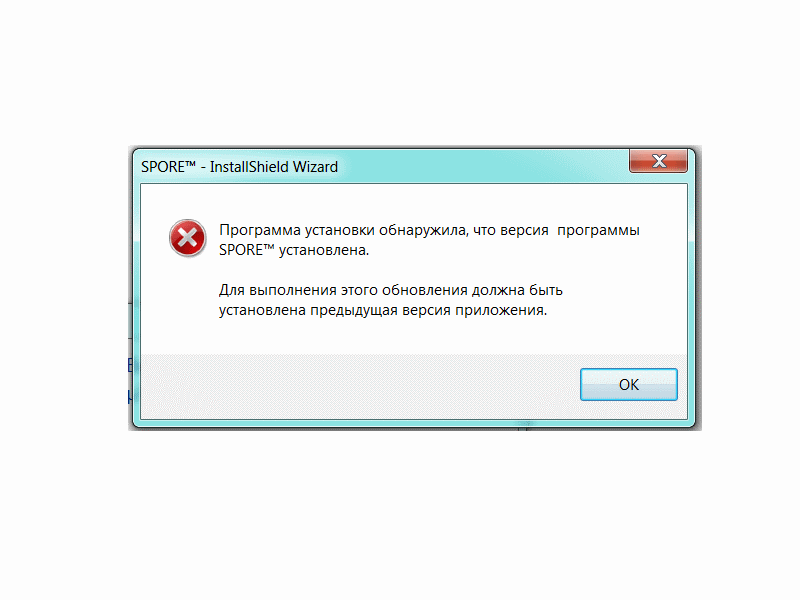The width and height of the screenshot is (800, 600).
Task: Click the word программы ending the first line
Action: (598, 231)
